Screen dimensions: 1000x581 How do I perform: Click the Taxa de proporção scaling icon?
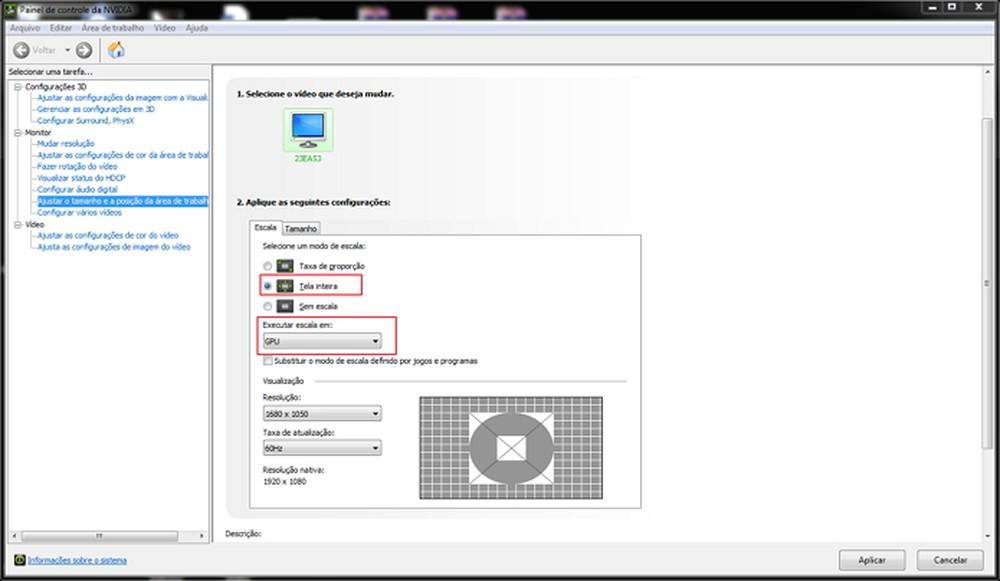[x=285, y=265]
